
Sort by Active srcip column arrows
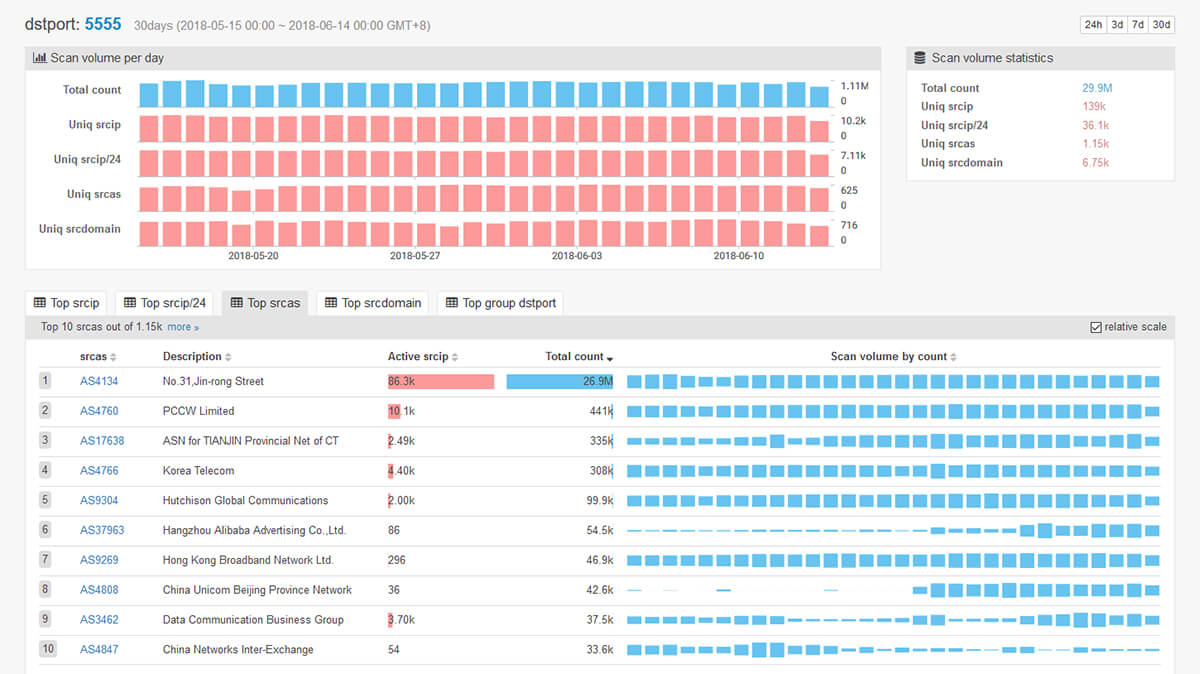[455, 357]
